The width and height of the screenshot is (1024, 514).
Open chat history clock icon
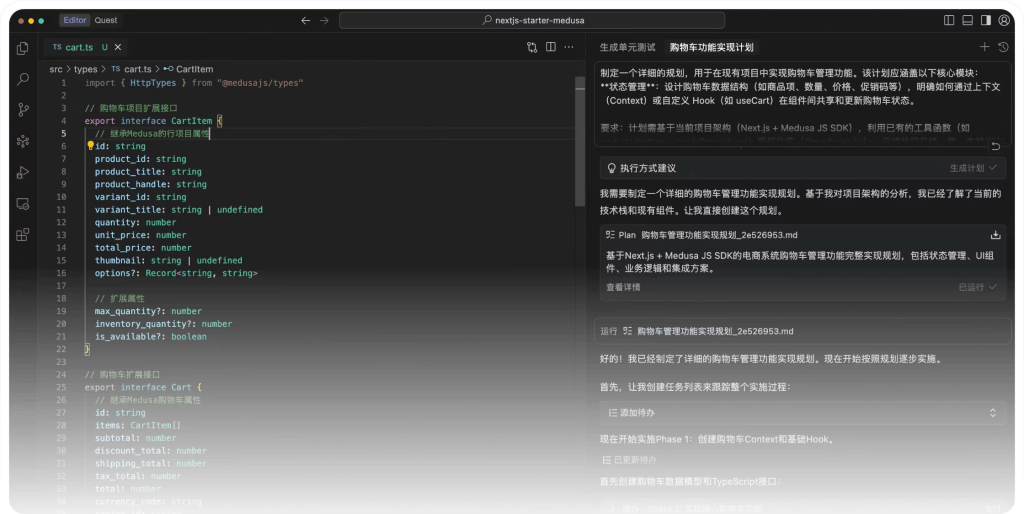(1003, 47)
